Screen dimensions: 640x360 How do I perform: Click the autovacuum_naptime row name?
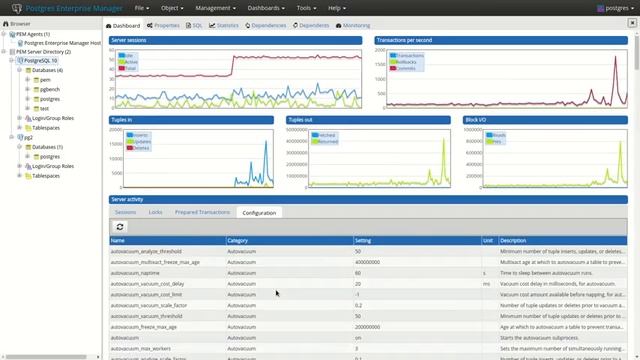(x=135, y=273)
